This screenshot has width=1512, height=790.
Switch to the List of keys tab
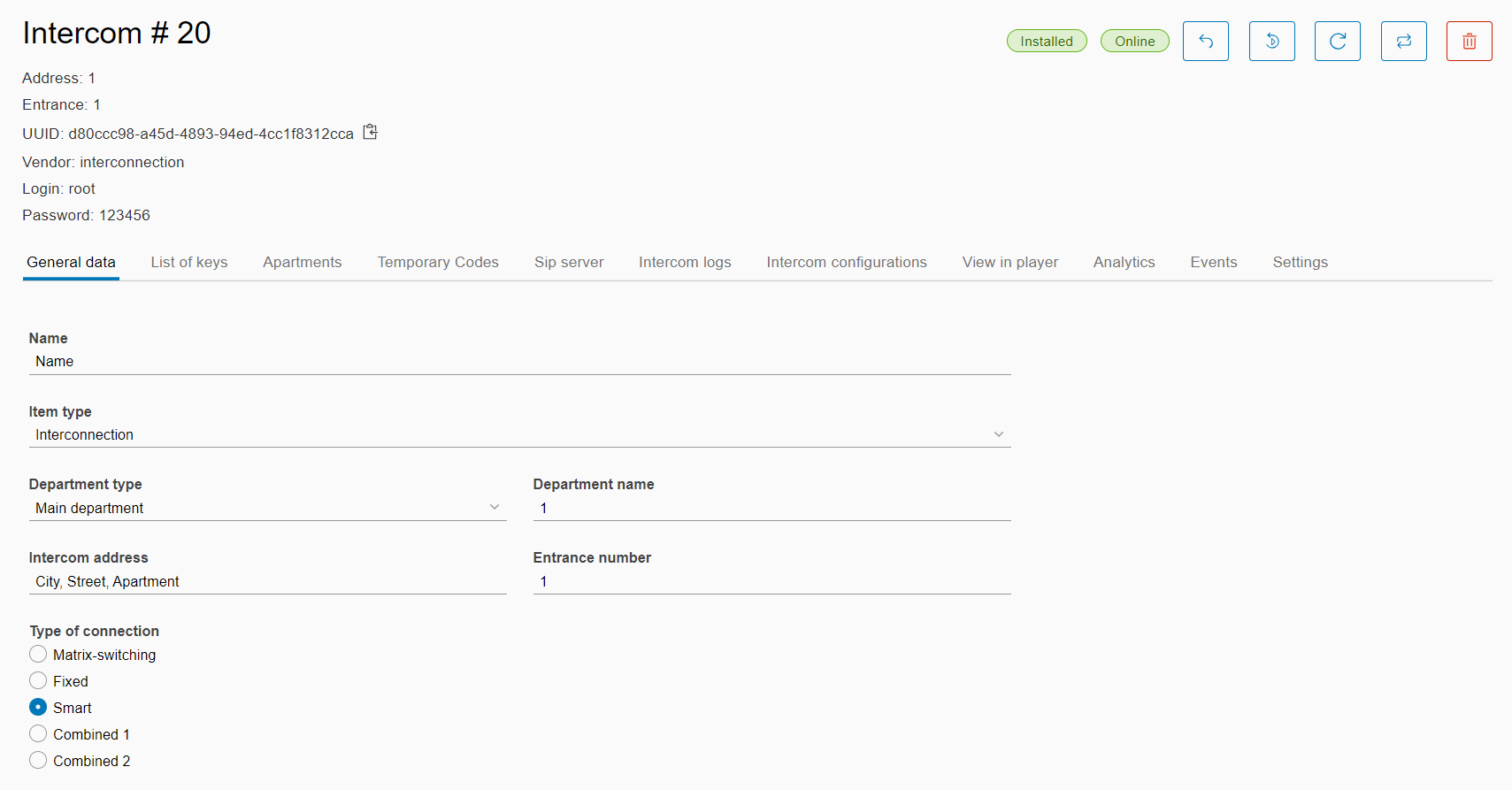click(188, 262)
